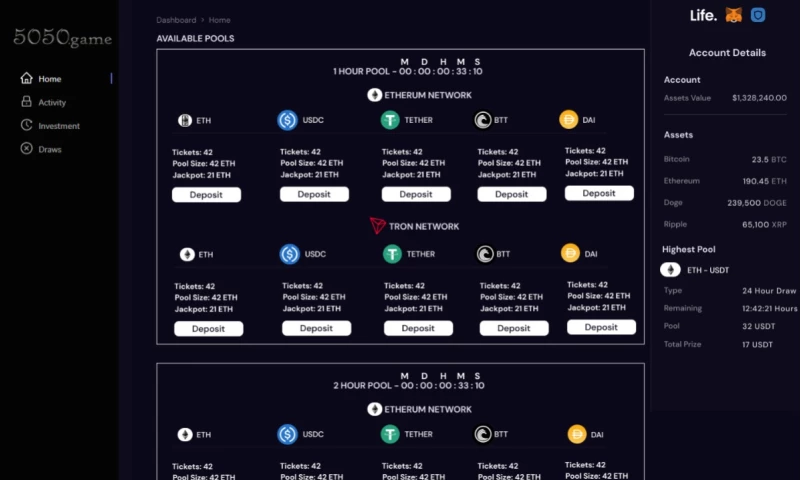Deposit into Ethereum Network ETH pool
Viewport: 800px width, 480px height.
tap(206, 195)
